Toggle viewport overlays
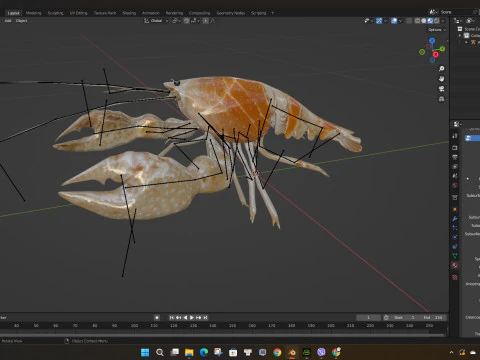Image resolution: width=480 pixels, height=360 pixels. [x=394, y=21]
